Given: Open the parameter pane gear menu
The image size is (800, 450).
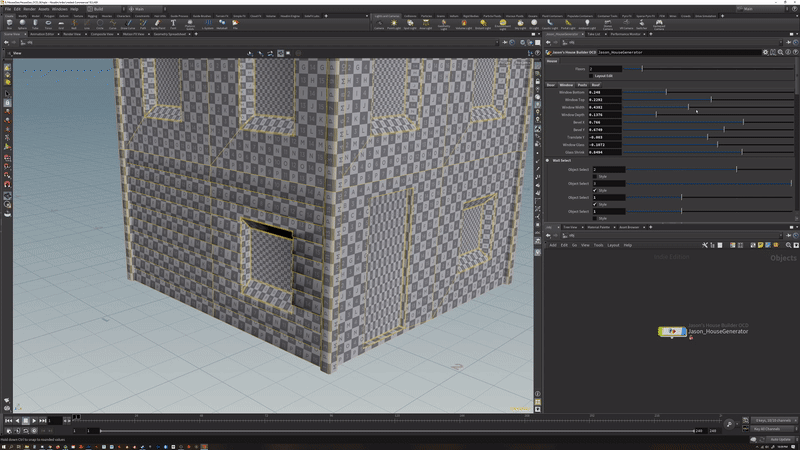Looking at the screenshot, I should (x=765, y=52).
